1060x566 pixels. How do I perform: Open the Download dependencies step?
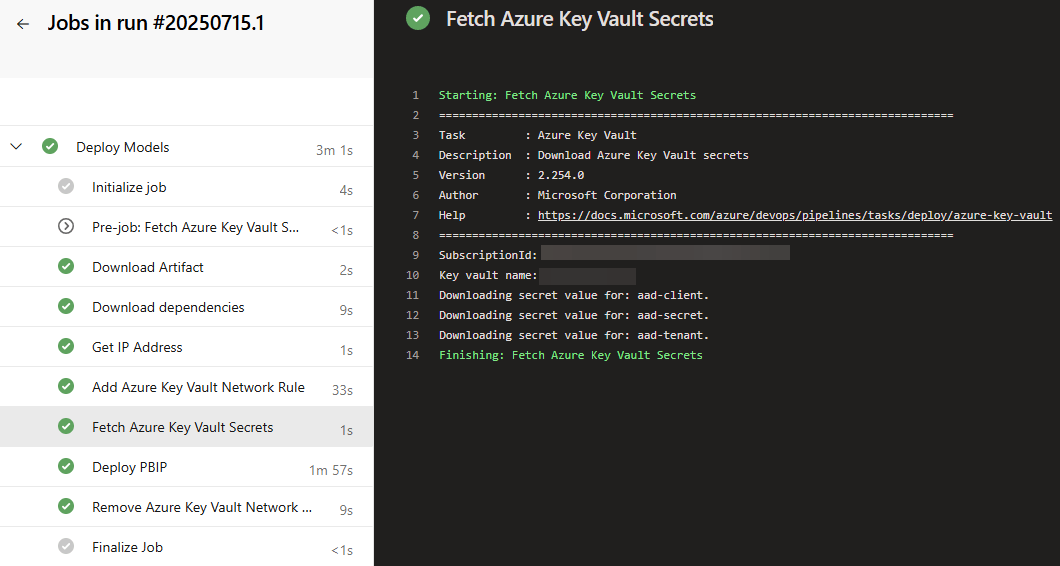coord(168,307)
